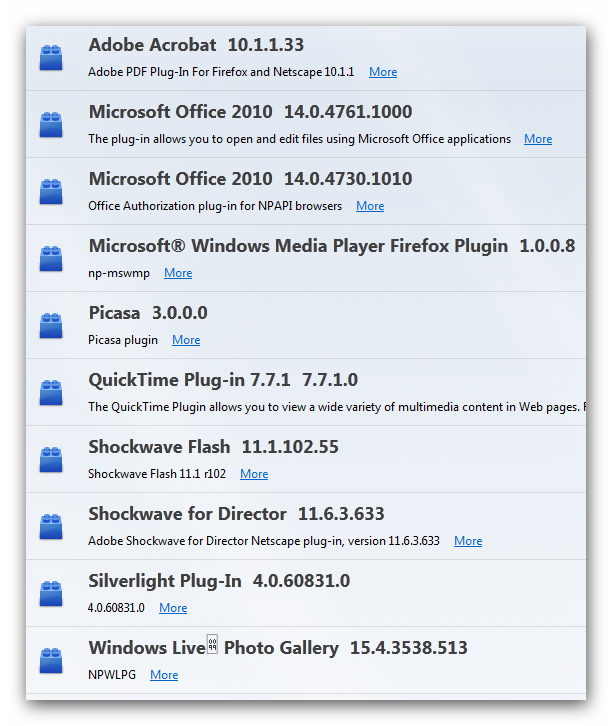The width and height of the screenshot is (612, 726).
Task: Click Office Authorization plug-in description text
Action: coord(215,206)
